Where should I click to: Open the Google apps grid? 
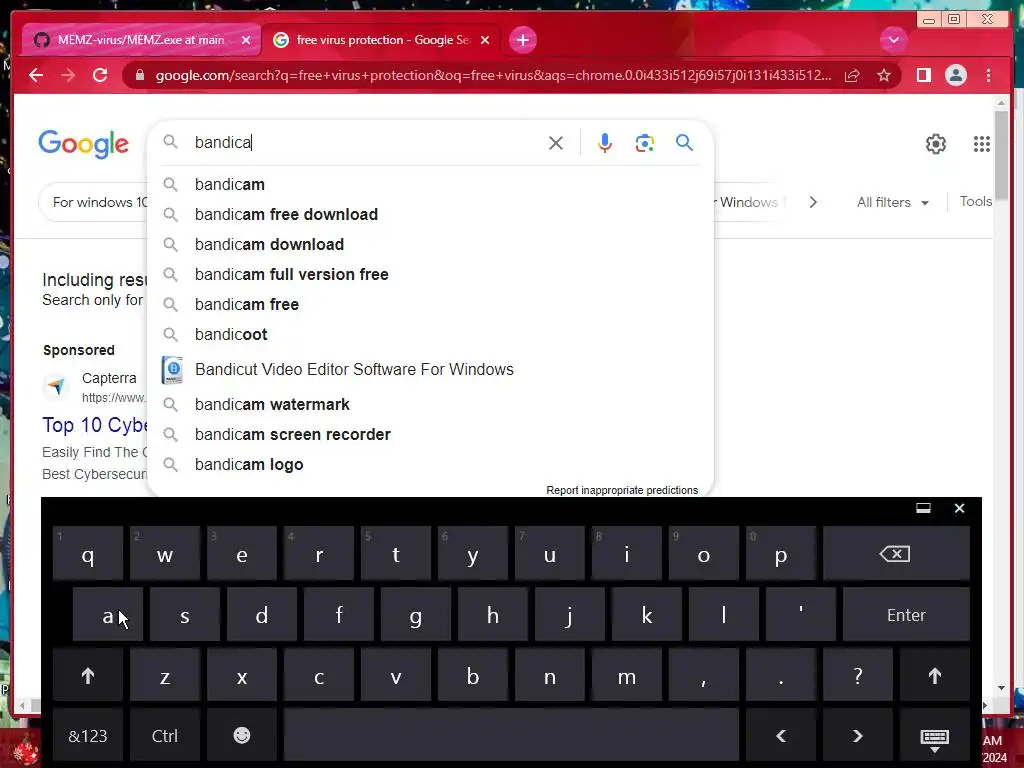pyautogui.click(x=982, y=144)
